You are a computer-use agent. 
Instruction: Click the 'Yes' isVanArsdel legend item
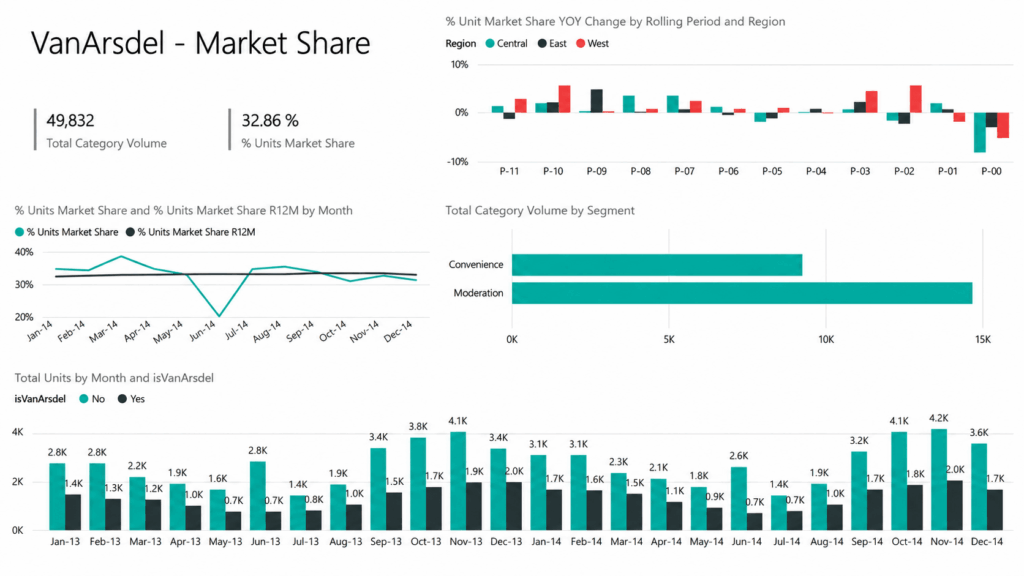click(131, 399)
